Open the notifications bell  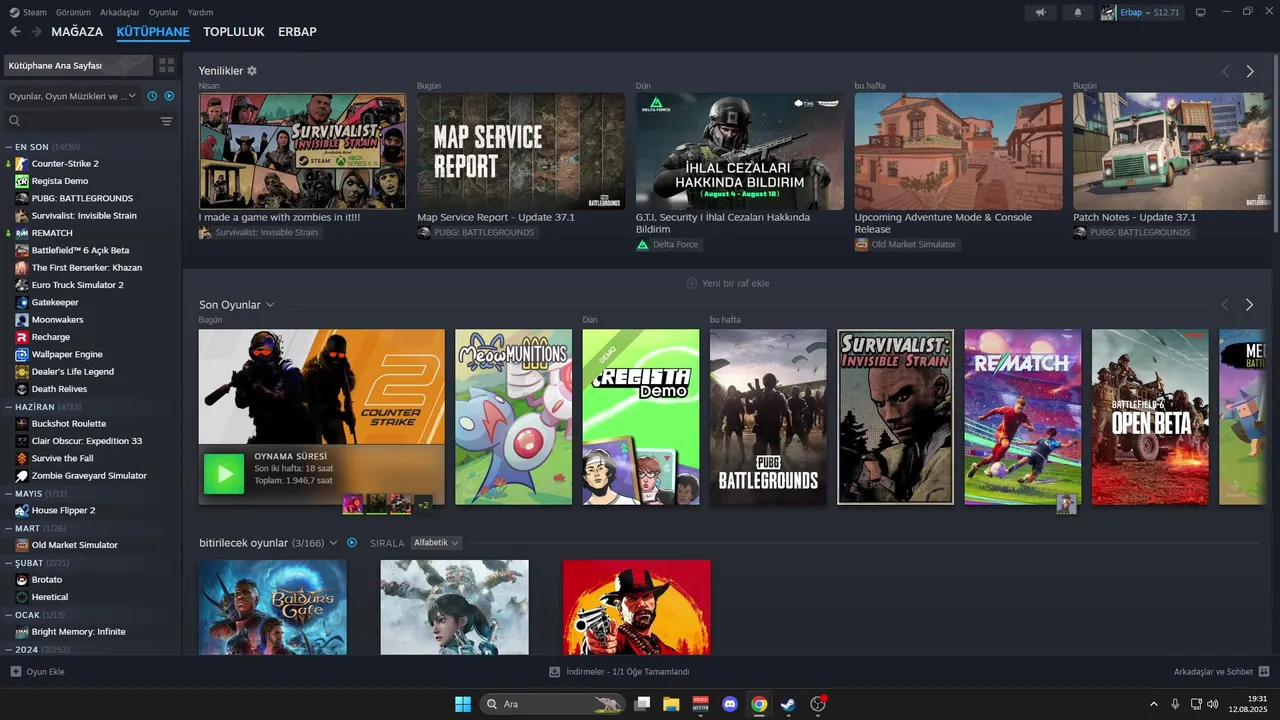[1078, 12]
